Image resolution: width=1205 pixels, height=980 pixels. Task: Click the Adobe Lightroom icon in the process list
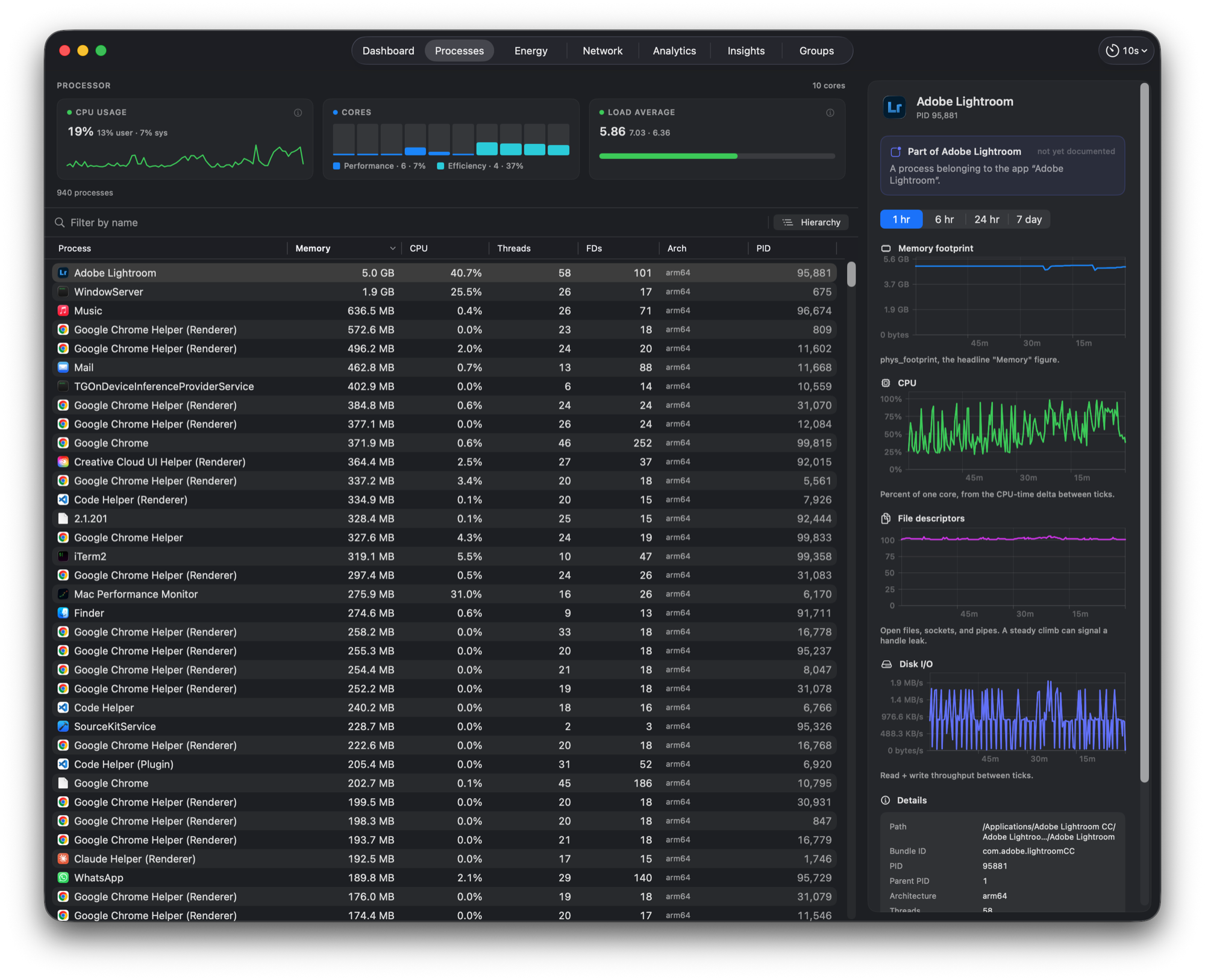(63, 273)
